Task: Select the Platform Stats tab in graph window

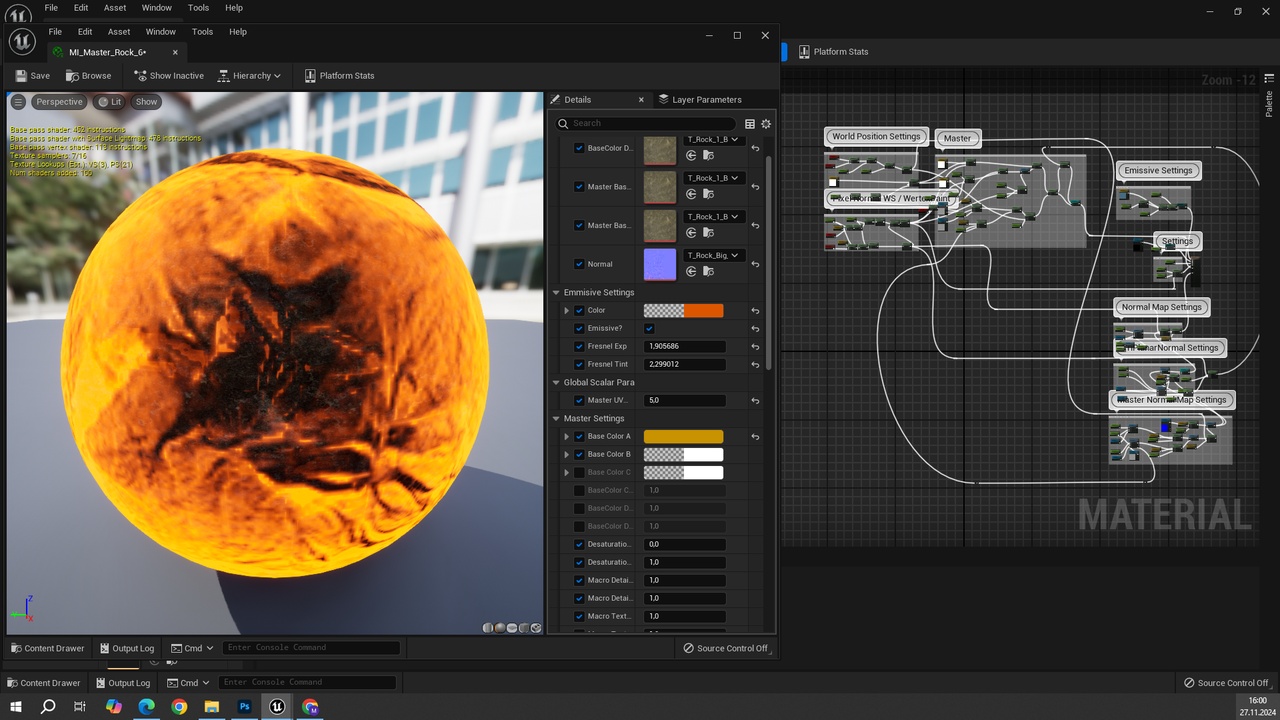Action: tap(832, 52)
